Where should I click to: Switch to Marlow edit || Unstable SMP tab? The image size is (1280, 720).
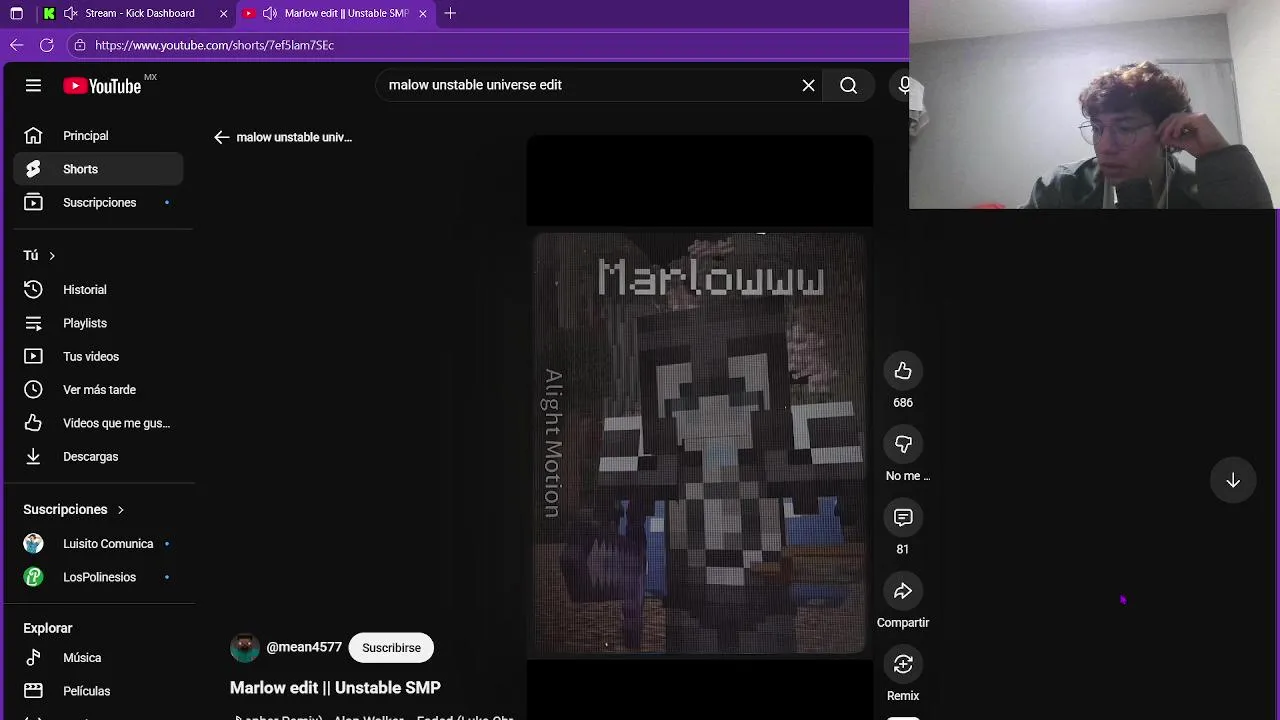click(345, 13)
